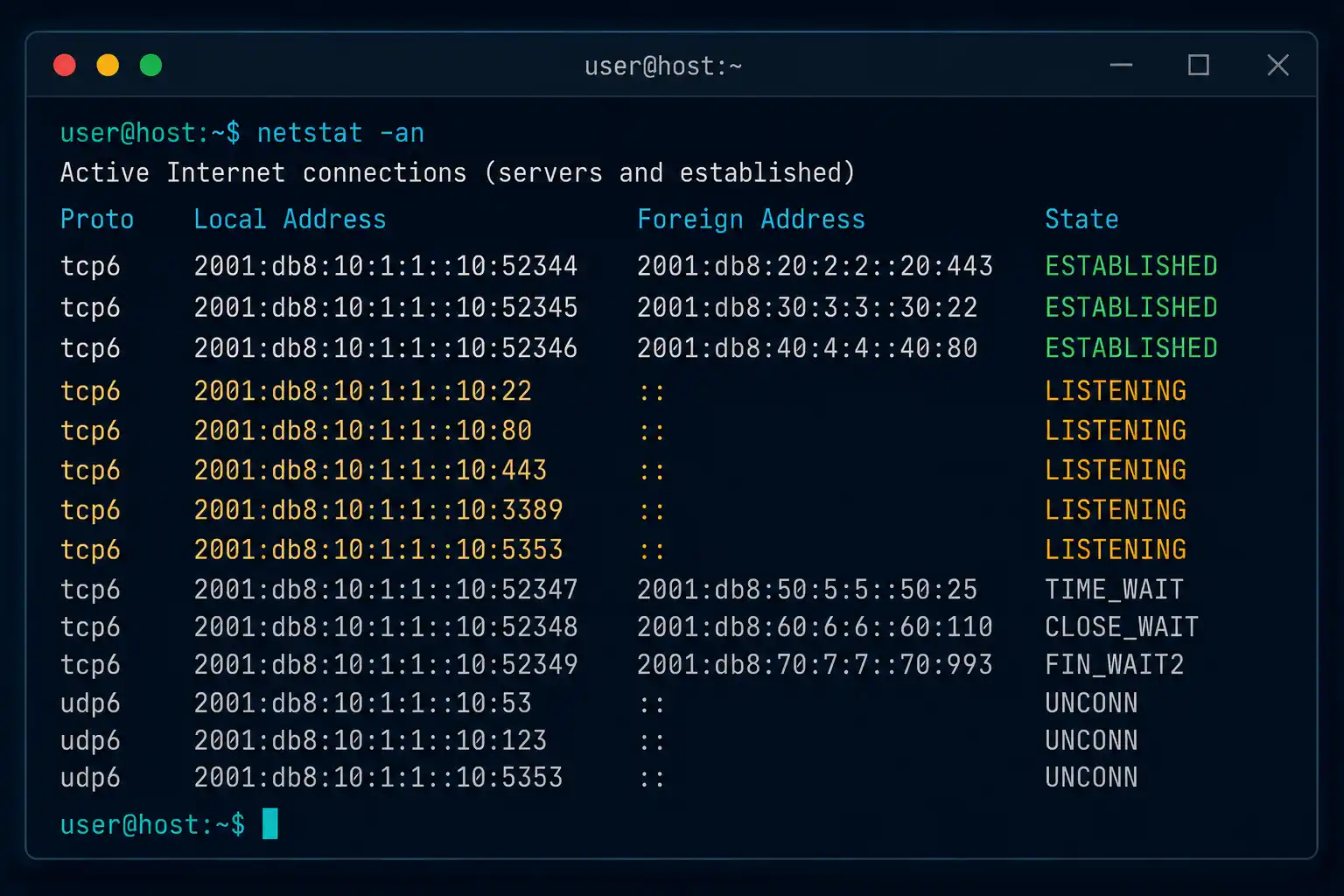1344x896 pixels.
Task: Click udp6 proto of the port 53 row
Action: click(x=90, y=704)
